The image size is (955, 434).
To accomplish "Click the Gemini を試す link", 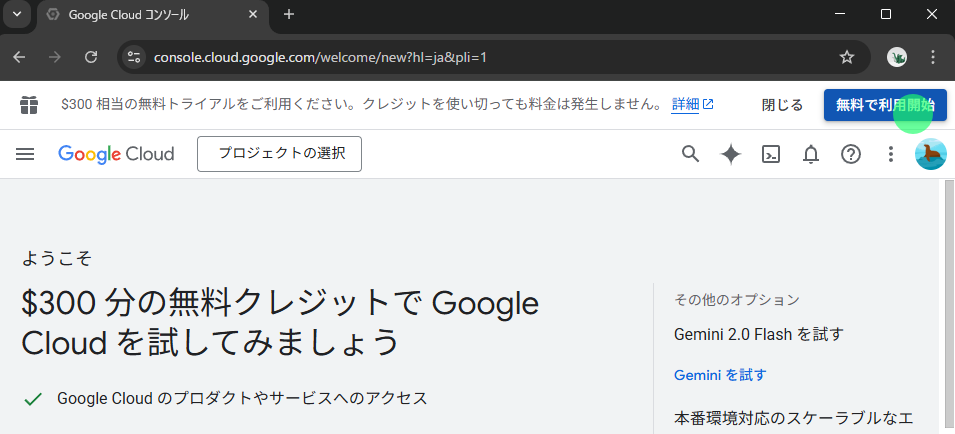I will (x=720, y=375).
